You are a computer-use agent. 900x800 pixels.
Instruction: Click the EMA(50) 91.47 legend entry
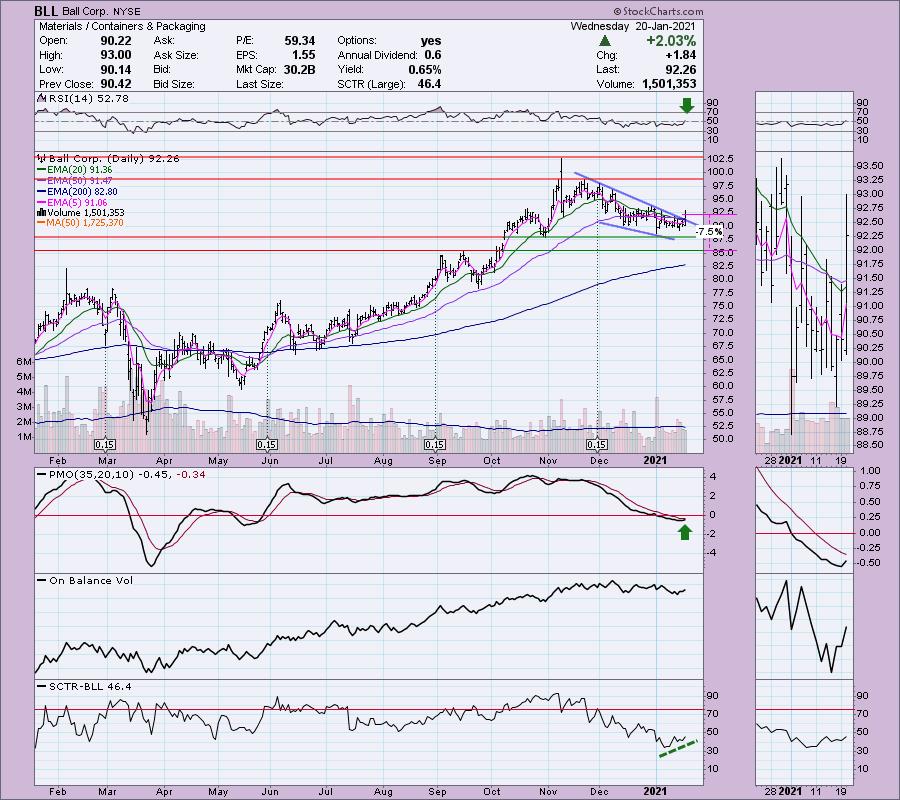pos(75,180)
